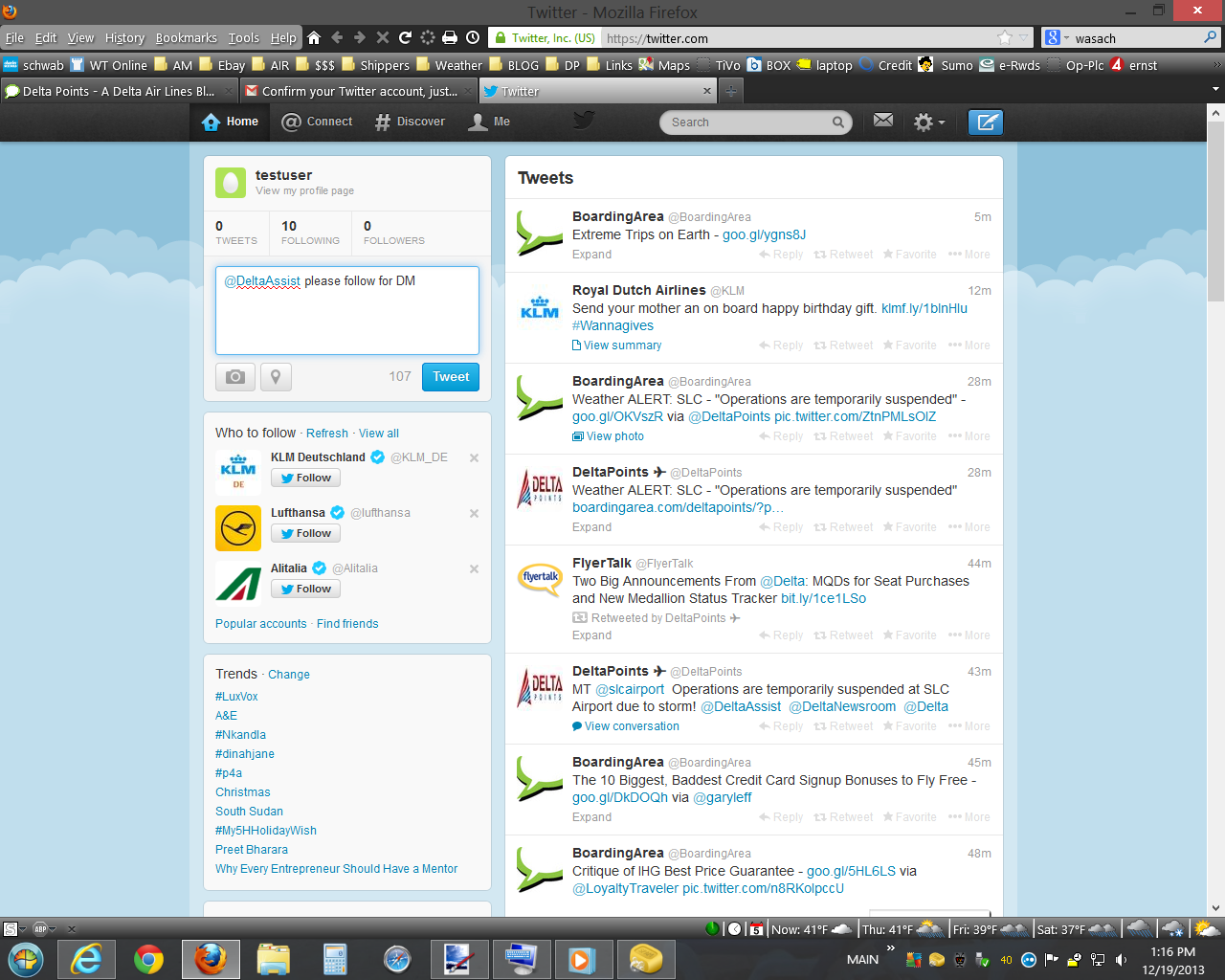
Task: Click the scrollbar down arrow
Action: [x=1215, y=908]
